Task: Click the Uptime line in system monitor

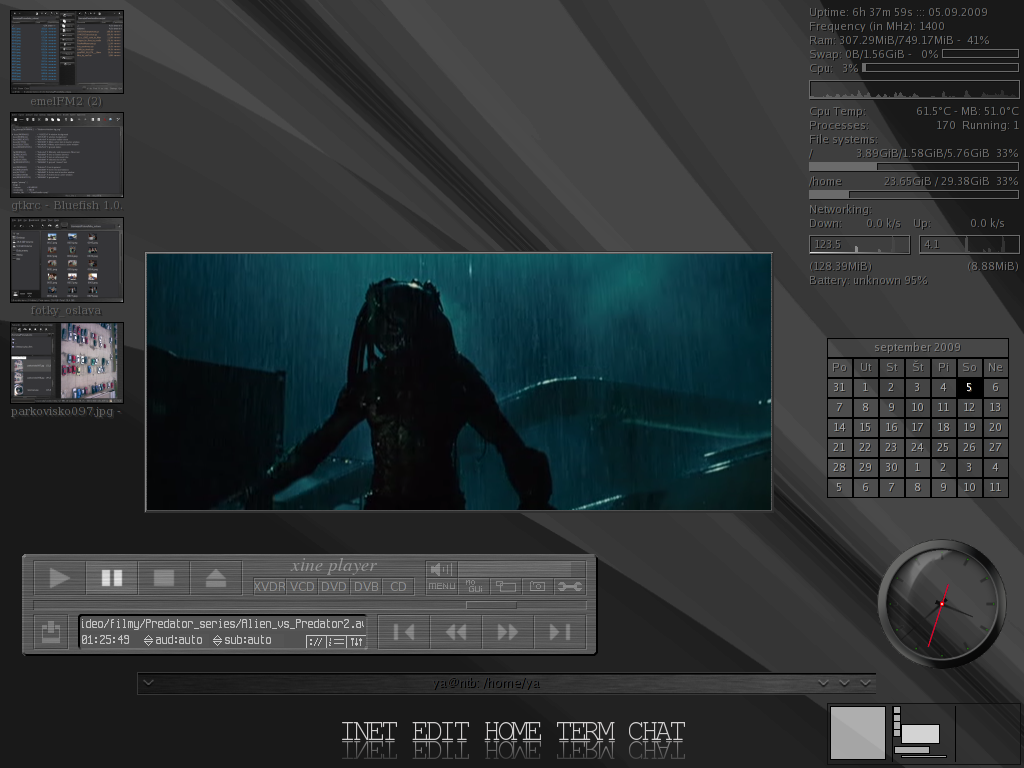Action: coord(898,12)
